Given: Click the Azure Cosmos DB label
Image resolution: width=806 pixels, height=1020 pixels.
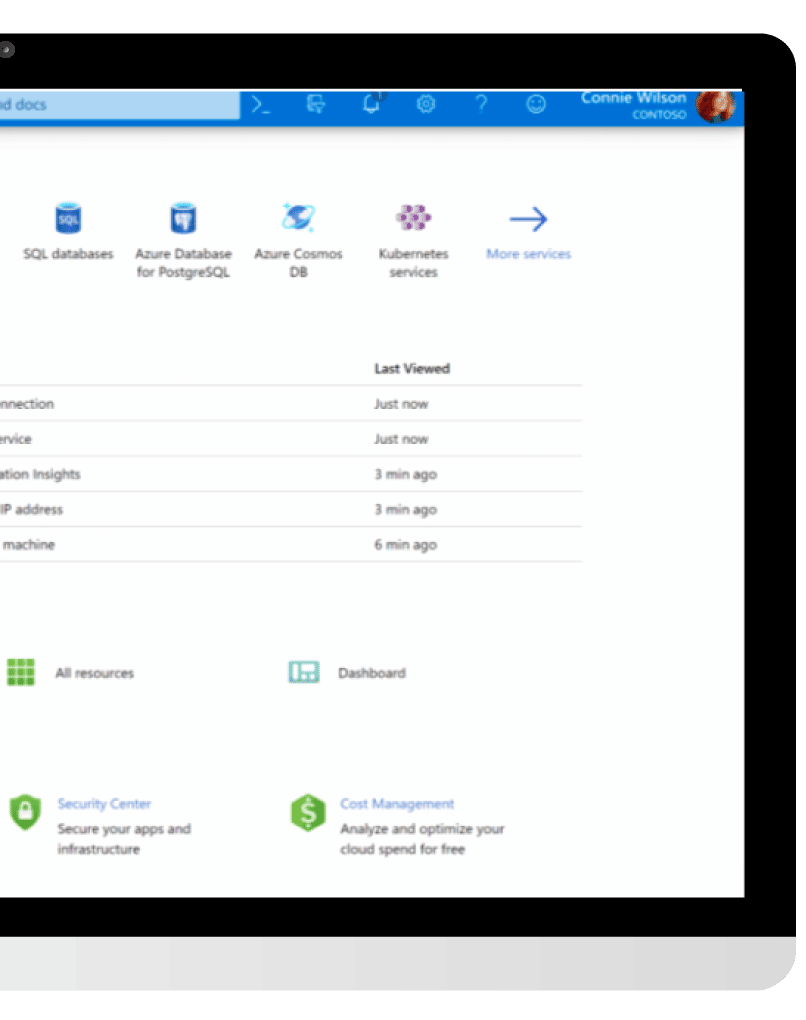Looking at the screenshot, I should coord(299,263).
